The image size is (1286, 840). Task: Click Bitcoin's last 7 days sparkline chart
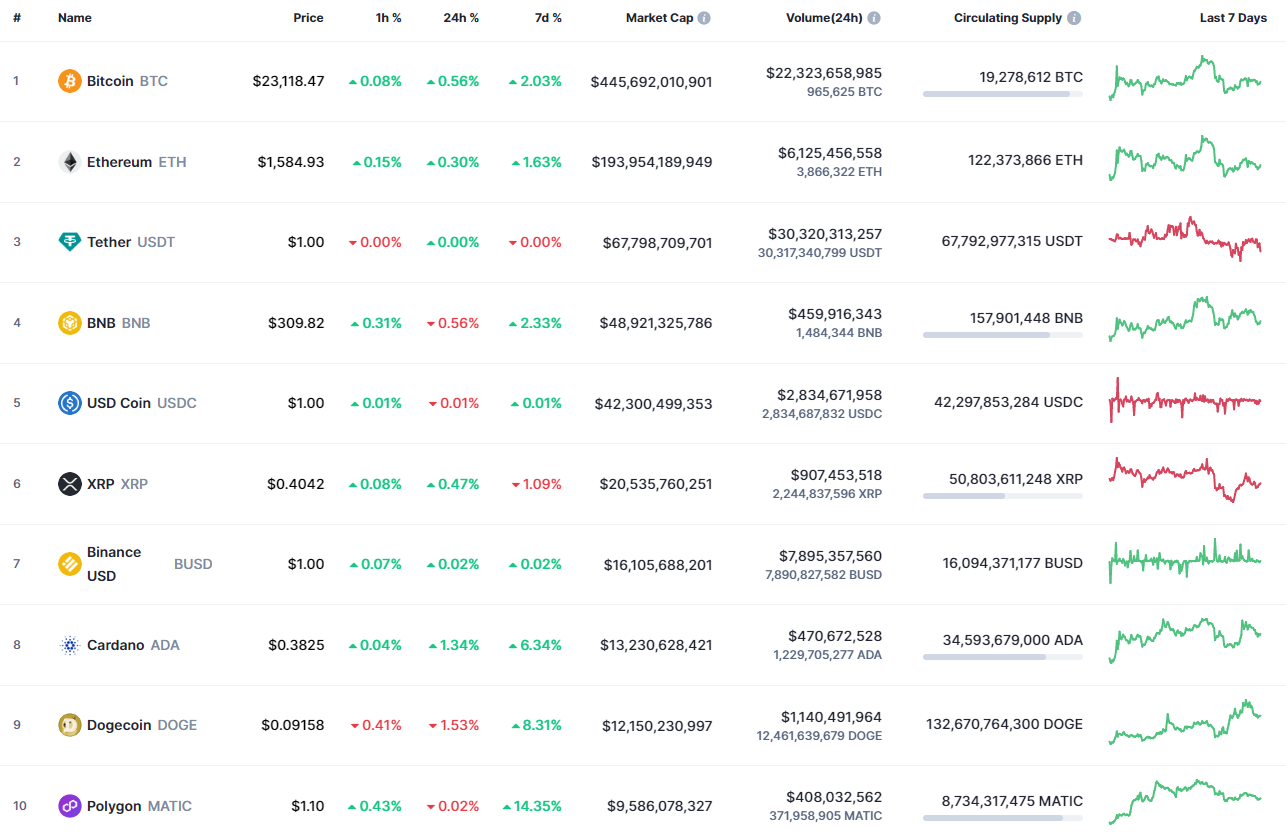[x=1184, y=78]
